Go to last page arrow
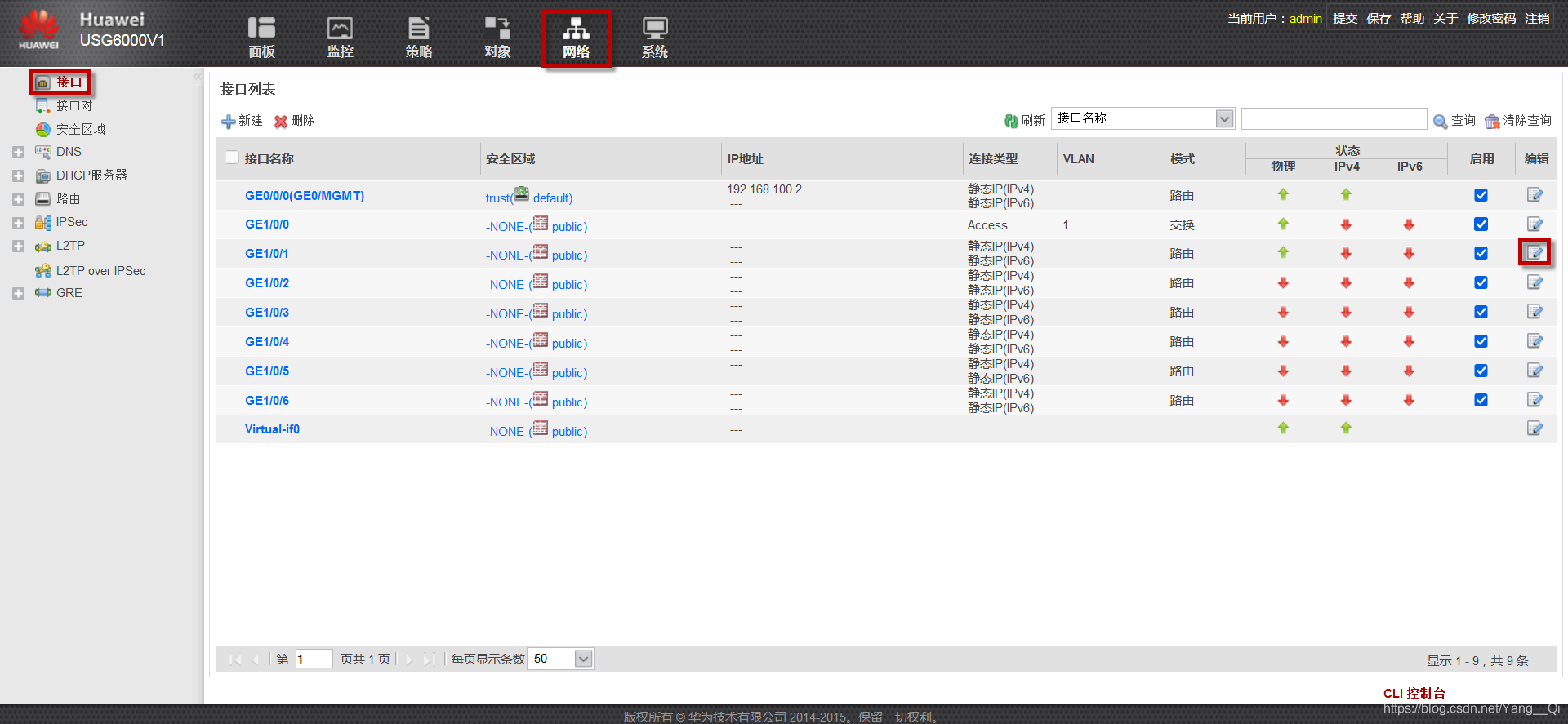 [430, 660]
